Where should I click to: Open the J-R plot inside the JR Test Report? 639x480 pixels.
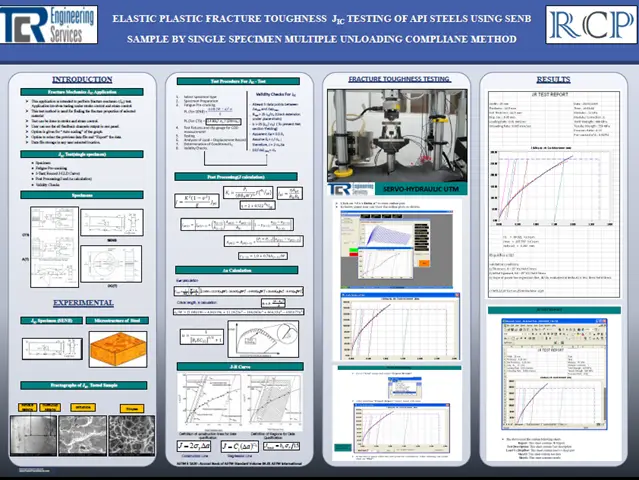pyautogui.click(x=551, y=186)
